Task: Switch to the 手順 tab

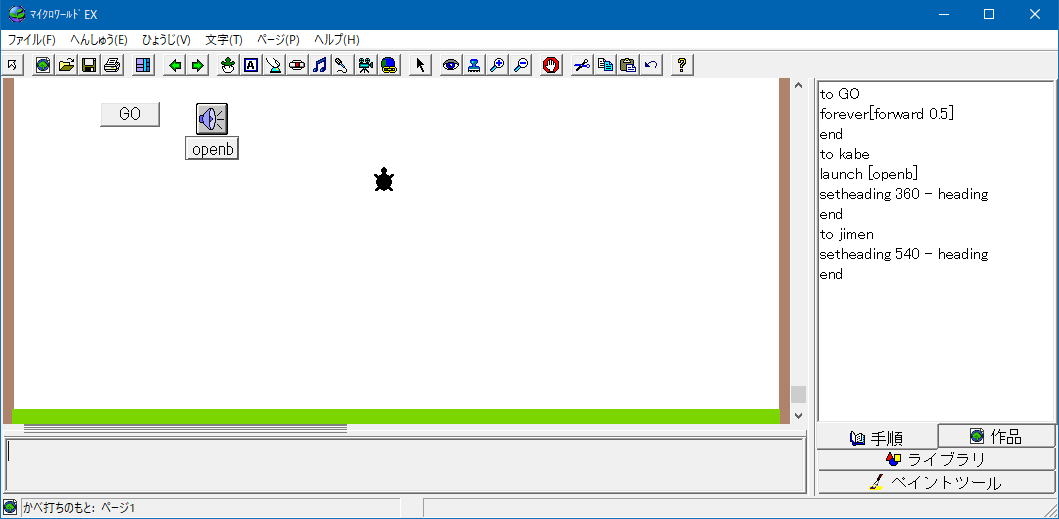Action: click(877, 439)
